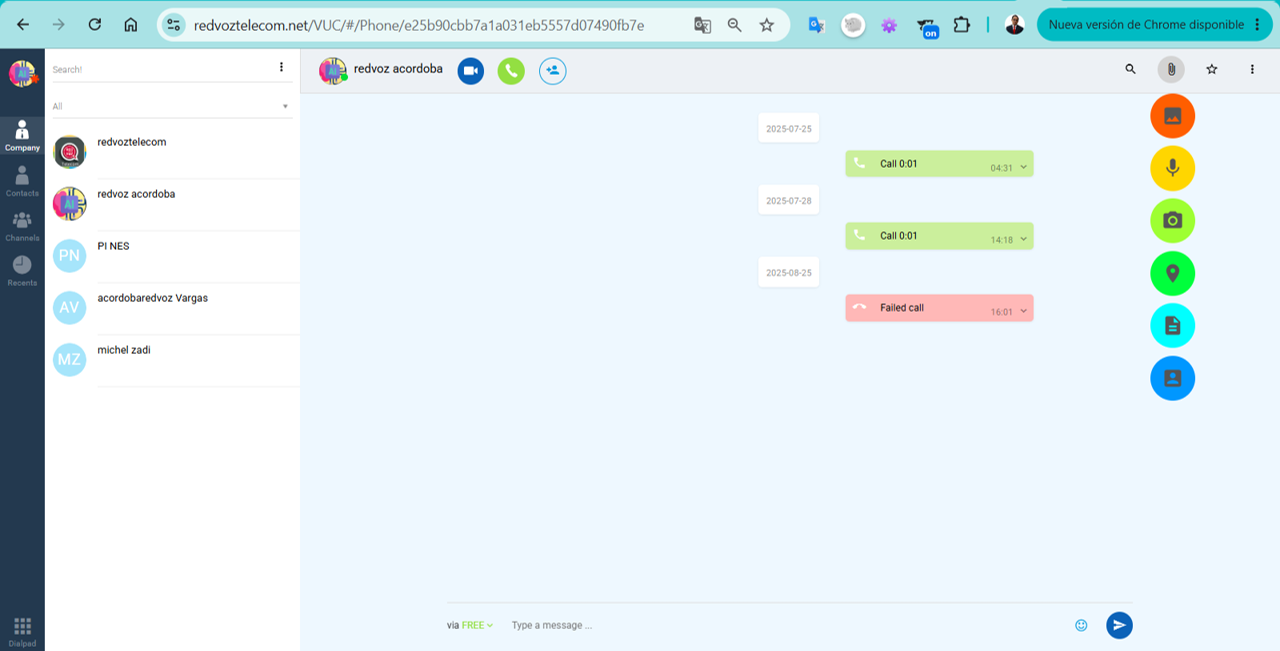Send the message with the blue arrow button

click(x=1119, y=625)
